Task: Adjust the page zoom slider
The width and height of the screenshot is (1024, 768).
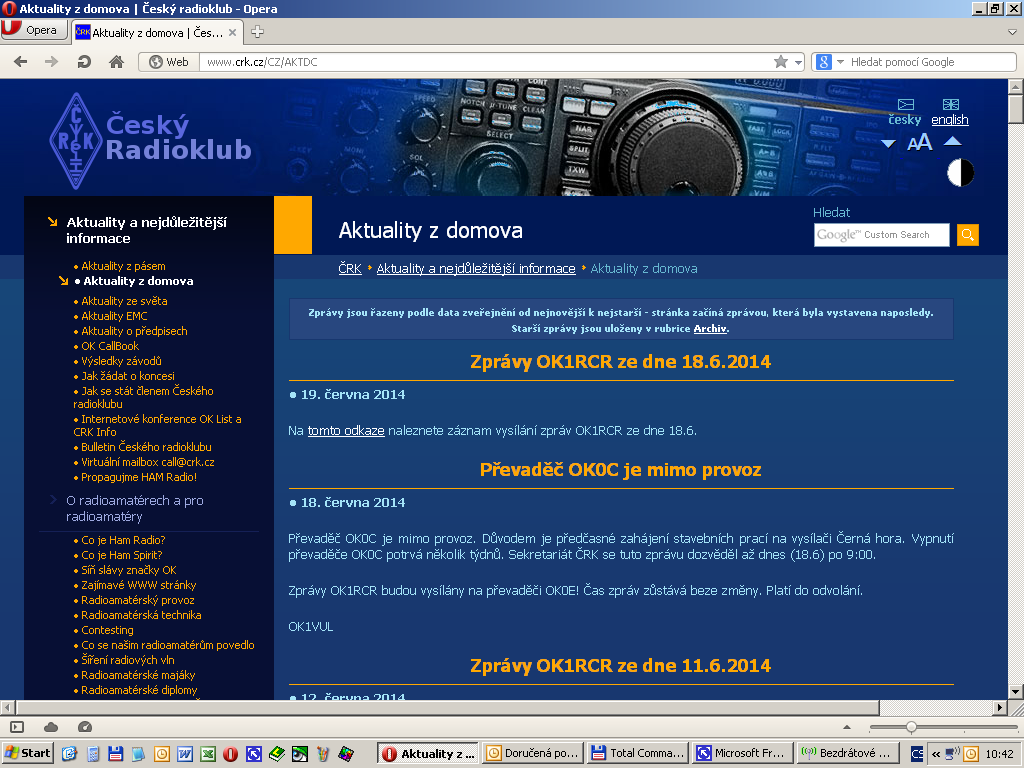Action: (911, 727)
